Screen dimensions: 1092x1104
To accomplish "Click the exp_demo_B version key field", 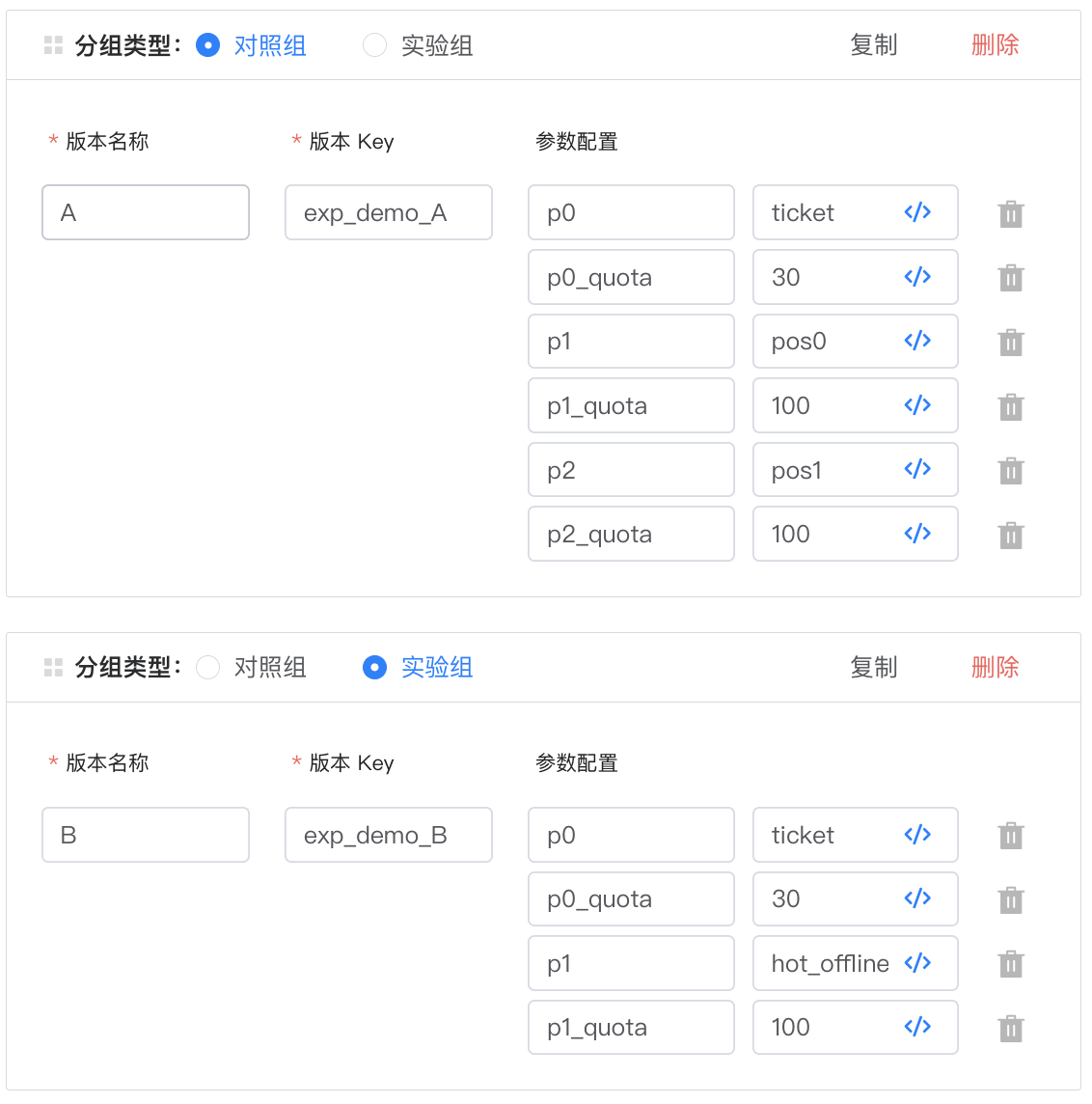I will (389, 835).
